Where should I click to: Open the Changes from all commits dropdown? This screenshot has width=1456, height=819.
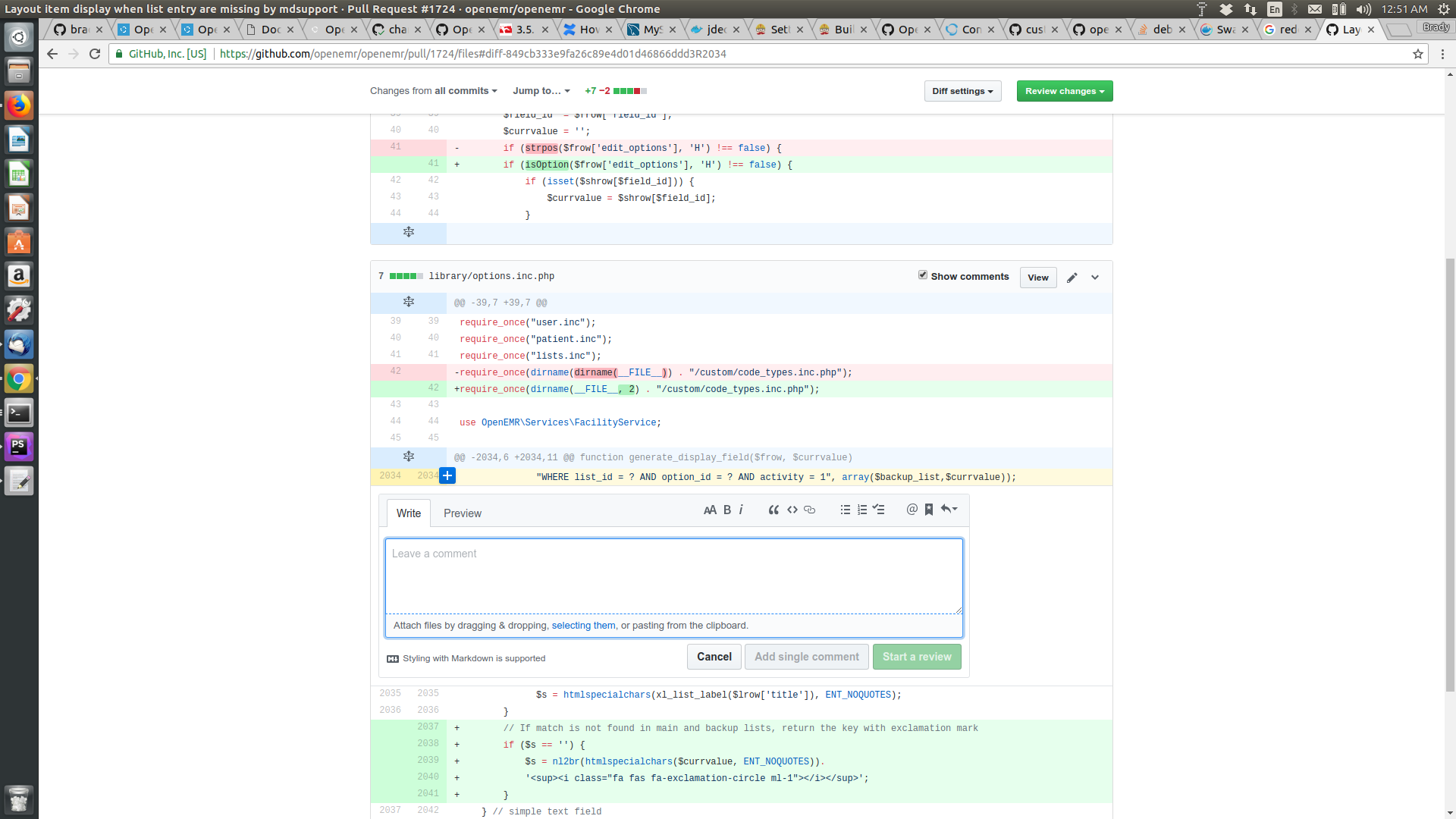432,90
